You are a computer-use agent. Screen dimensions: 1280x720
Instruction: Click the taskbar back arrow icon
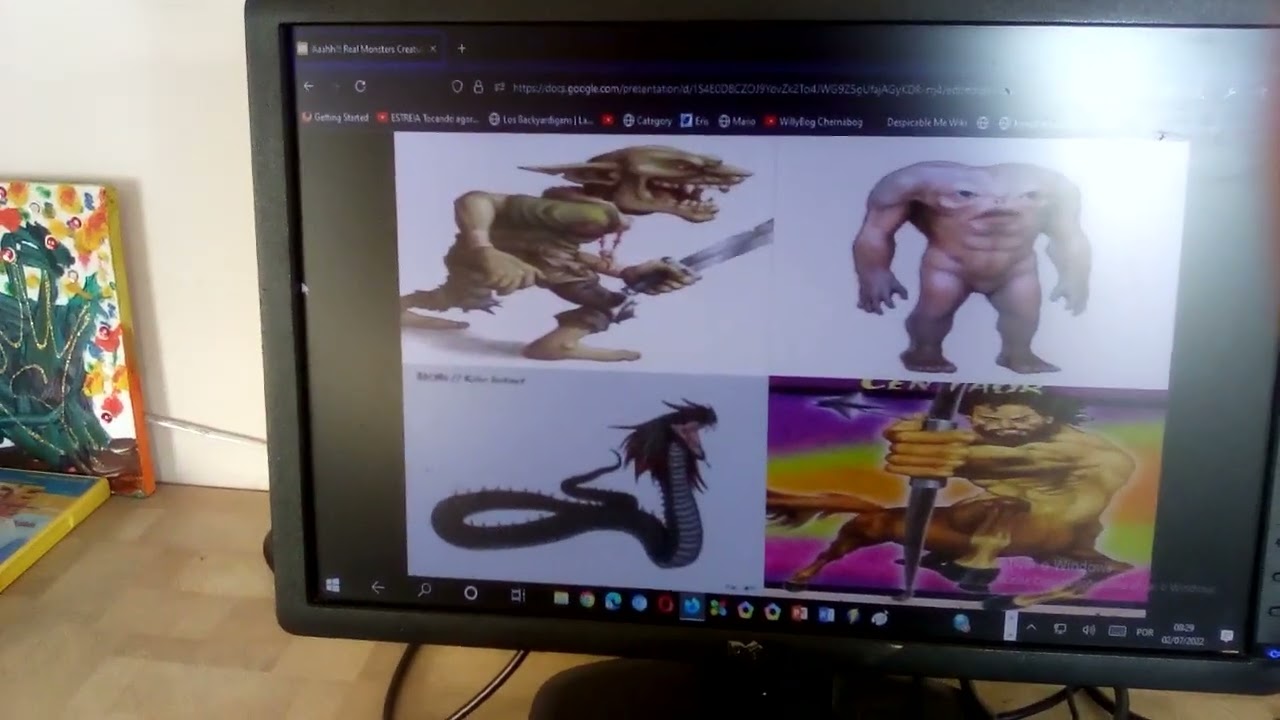[x=378, y=588]
